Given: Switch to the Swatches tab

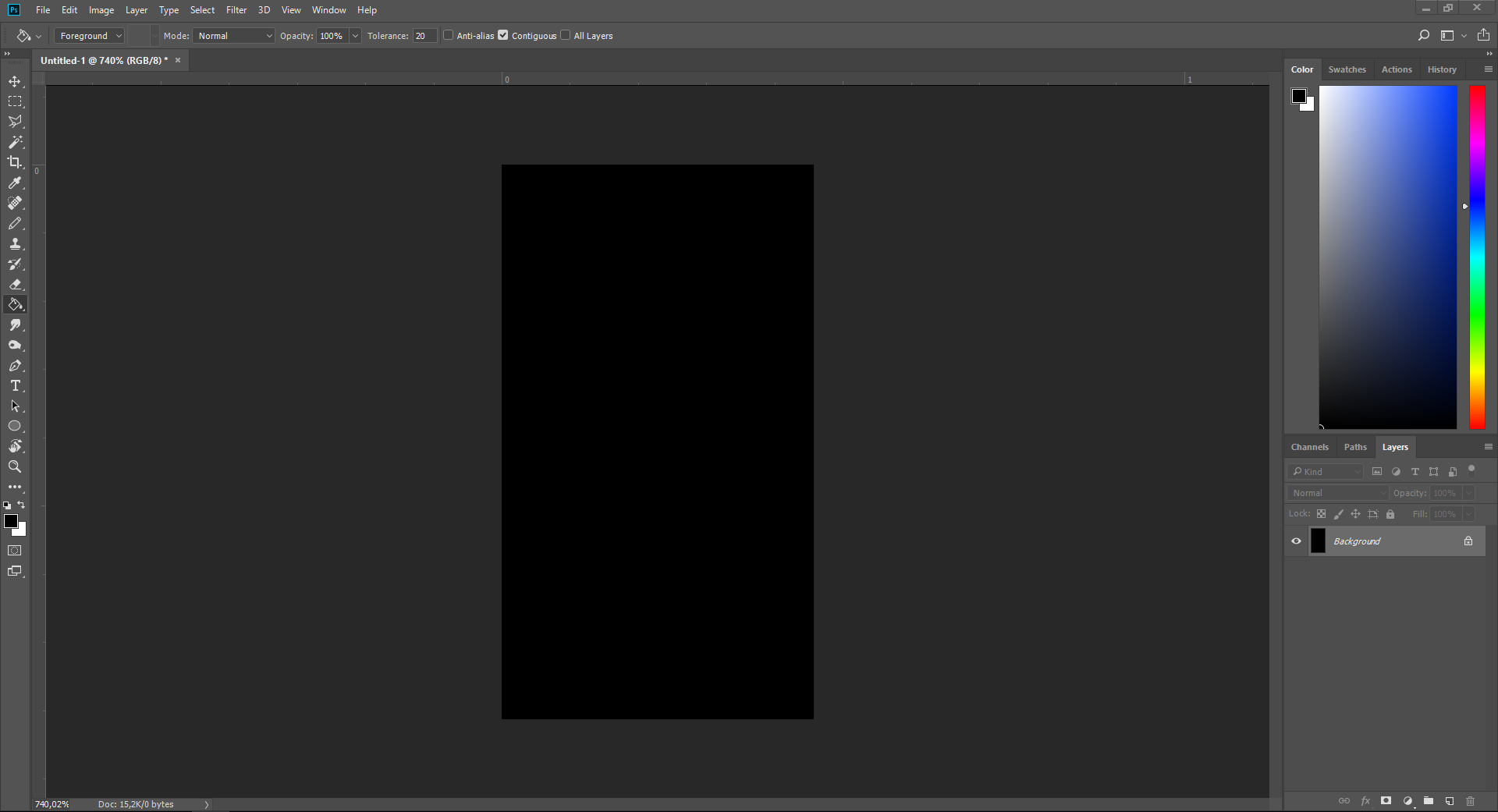Looking at the screenshot, I should pyautogui.click(x=1347, y=69).
